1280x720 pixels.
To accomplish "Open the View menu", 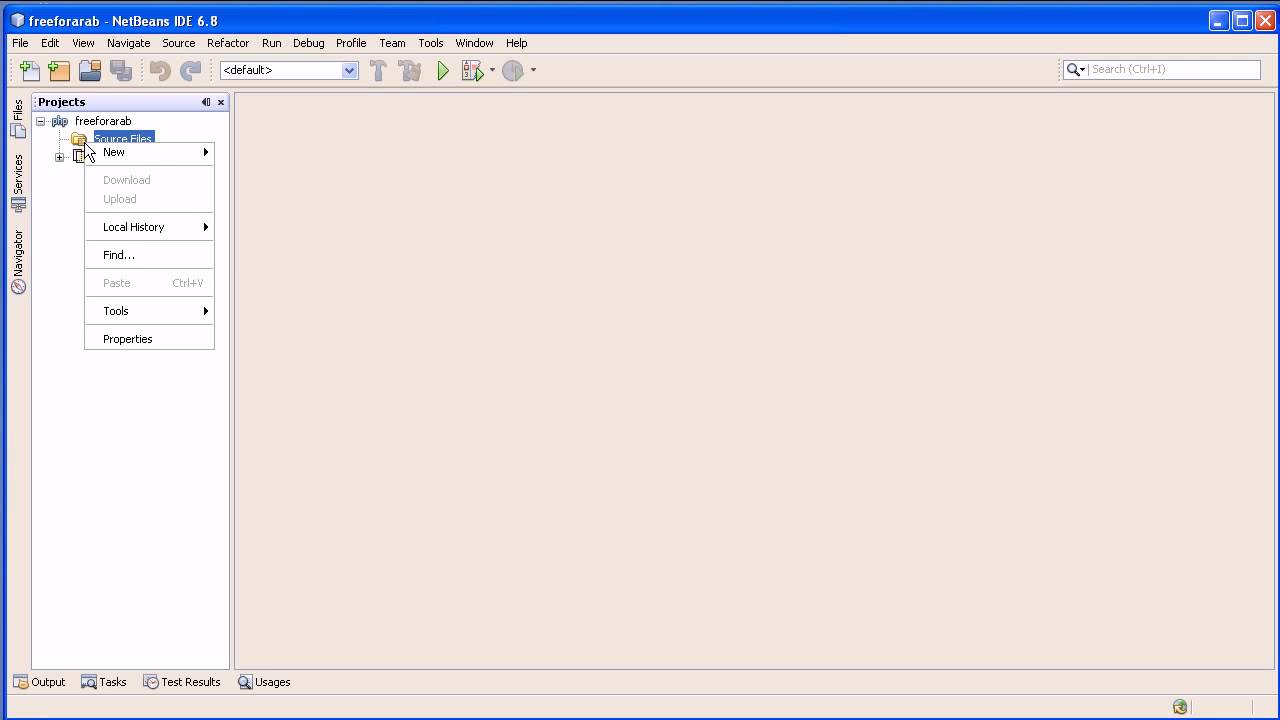I will pos(83,43).
